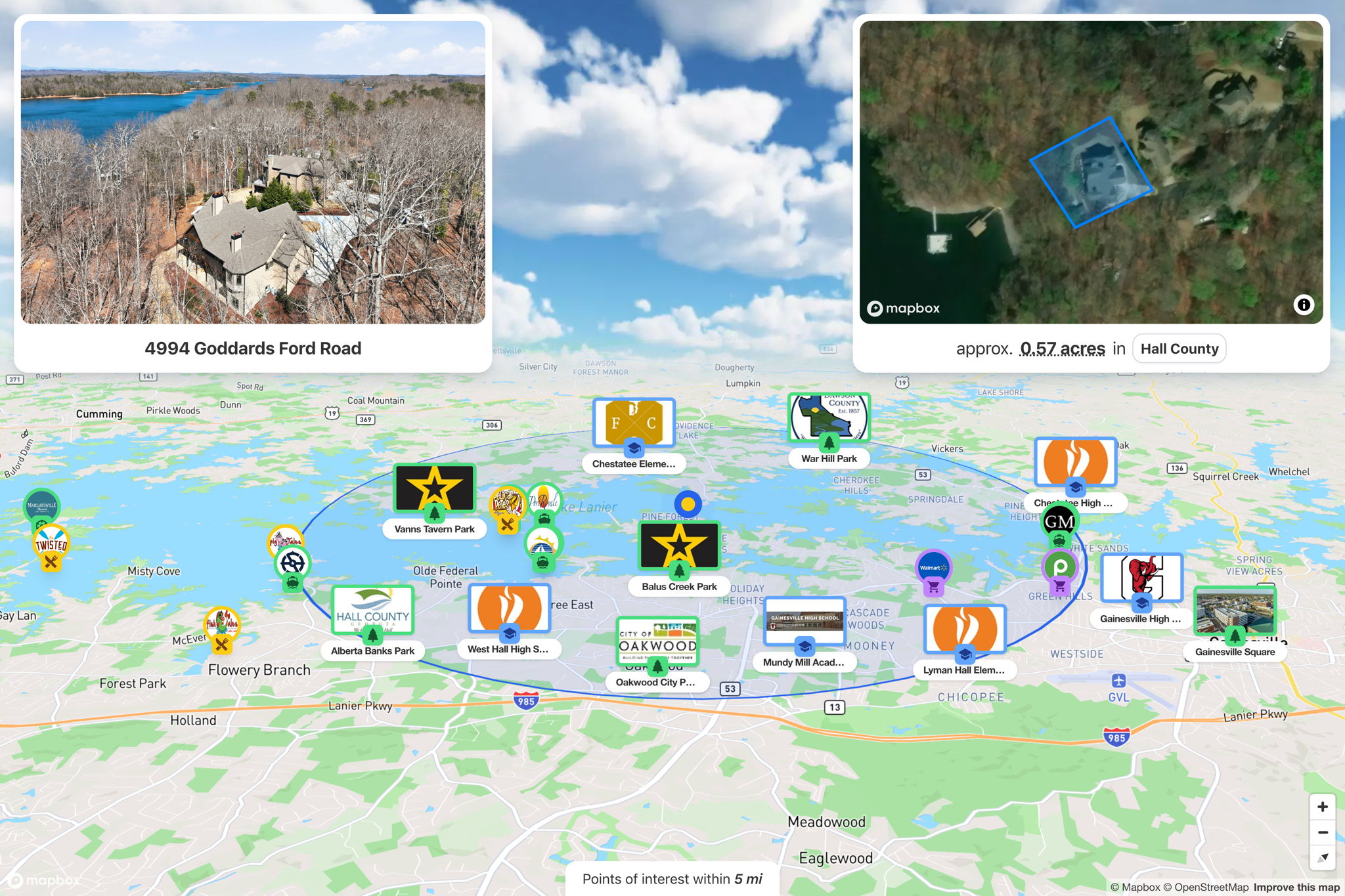Click the Walmart shopping marker
Screen dimensions: 1345x896
[x=933, y=568]
